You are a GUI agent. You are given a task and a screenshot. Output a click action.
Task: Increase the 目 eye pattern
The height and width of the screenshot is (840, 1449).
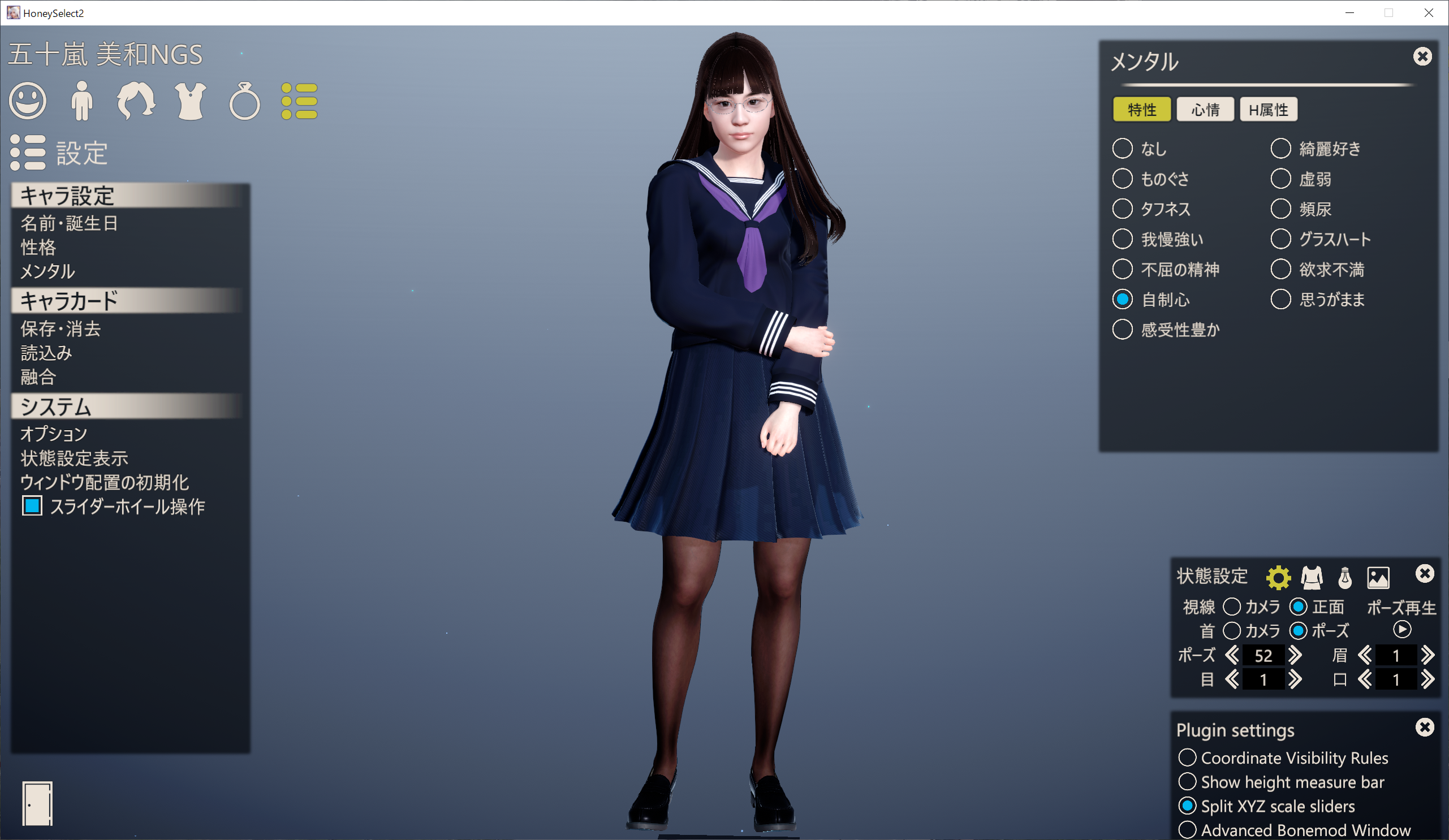(1295, 679)
